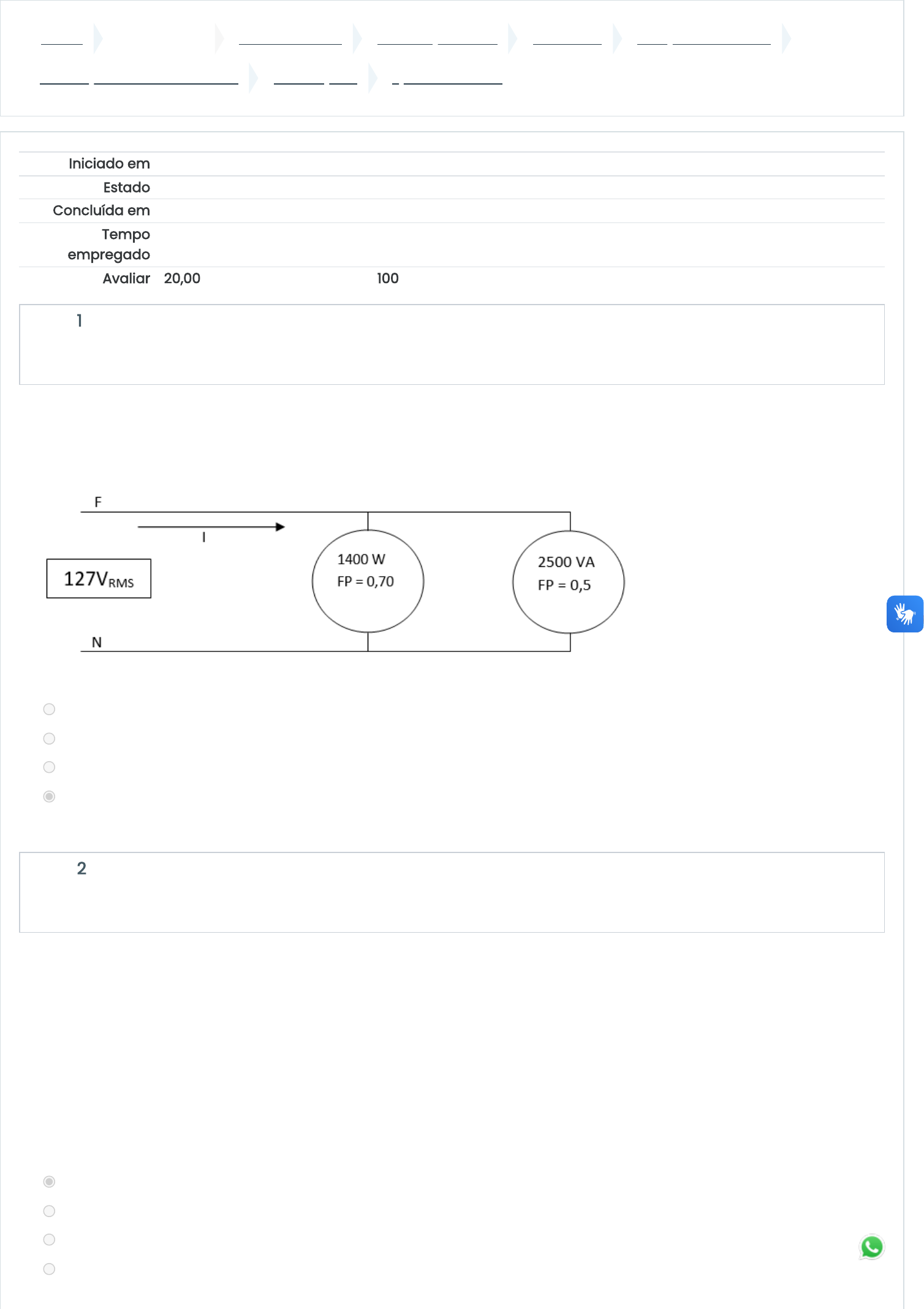Select first answer option of question 1
The height and width of the screenshot is (1309, 924).
coord(50,709)
